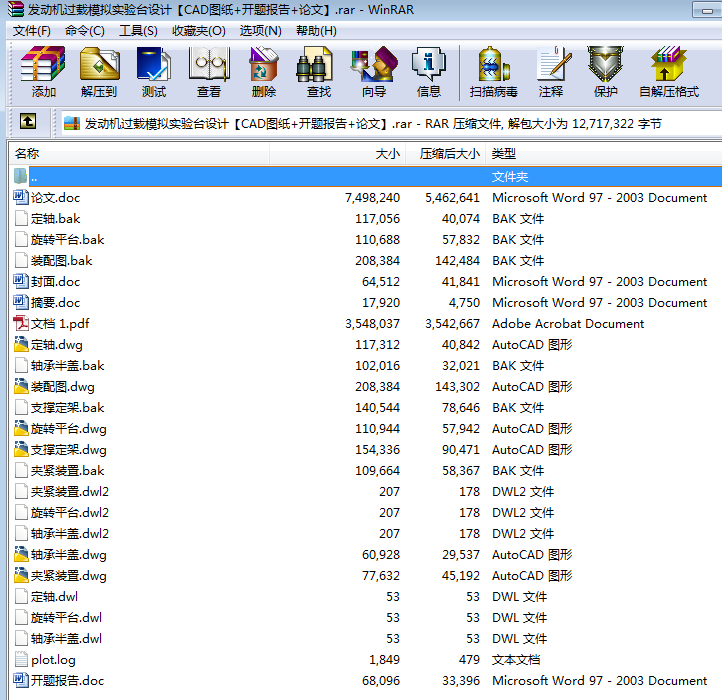
Task: Click the 'Adobe Acrobat Document' type cell
Action: pyautogui.click(x=567, y=323)
